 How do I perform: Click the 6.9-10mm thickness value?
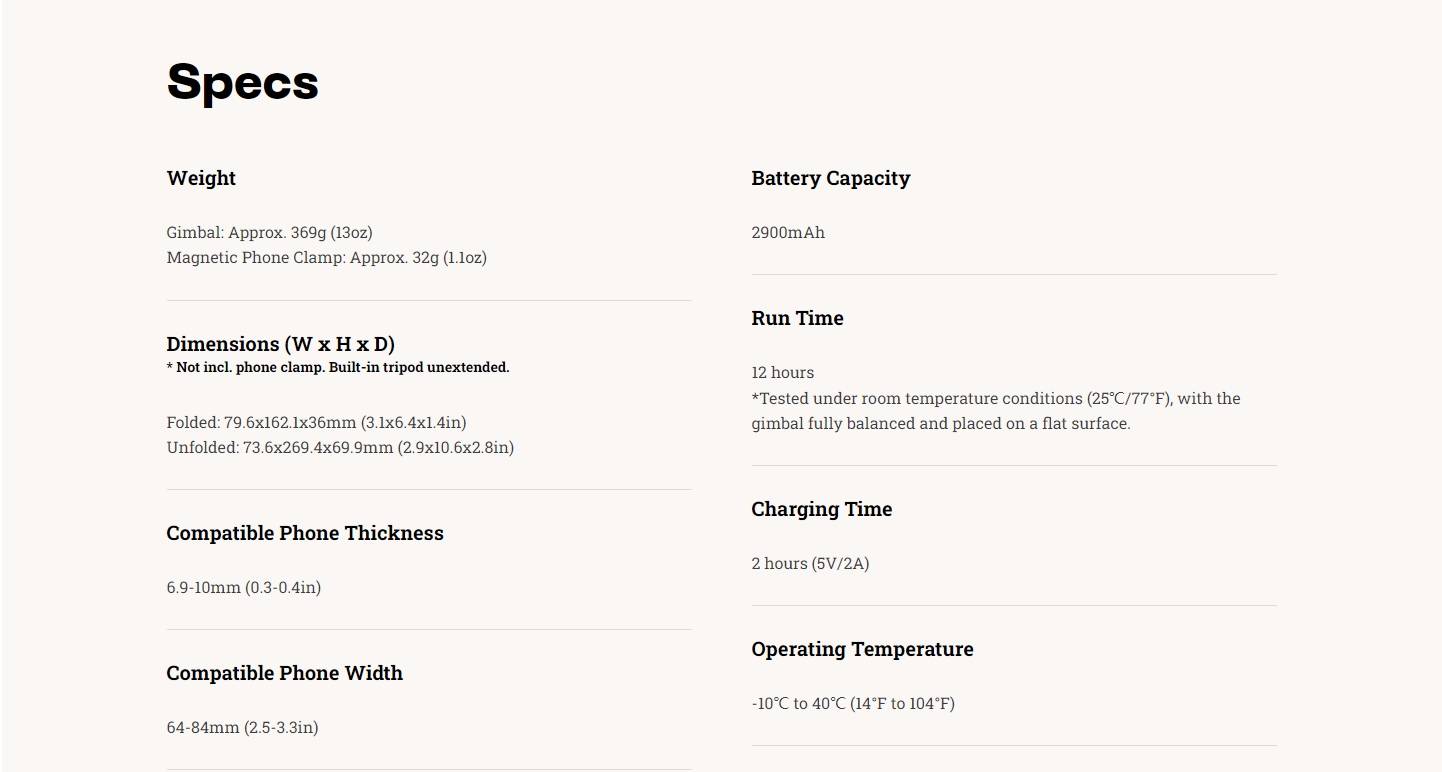[x=243, y=587]
